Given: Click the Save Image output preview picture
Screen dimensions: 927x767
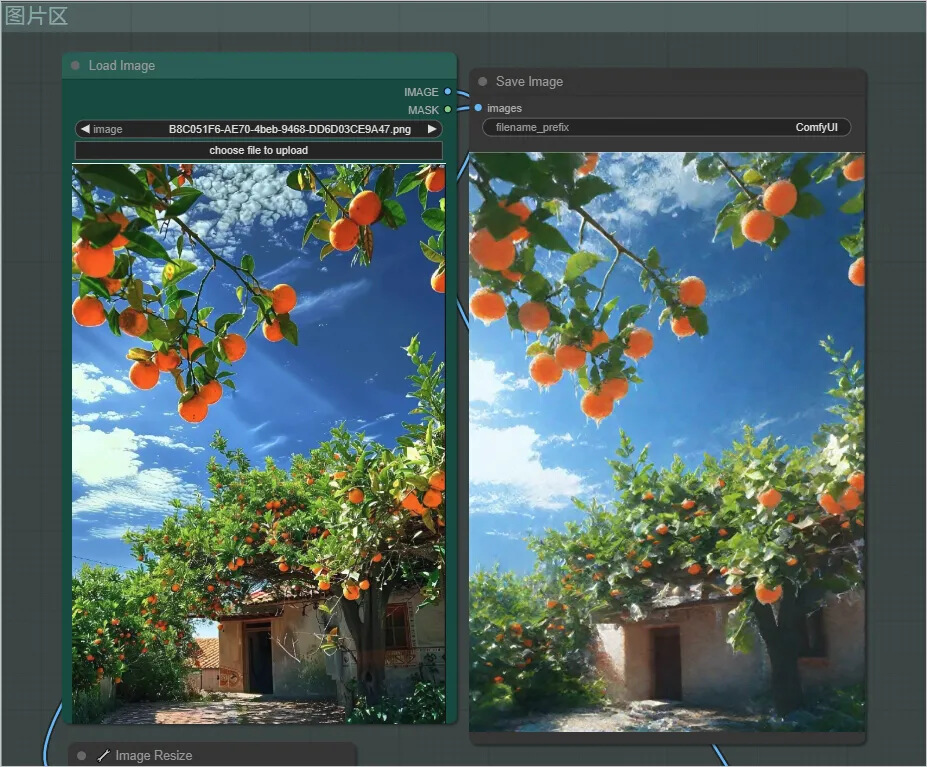Looking at the screenshot, I should (x=666, y=441).
